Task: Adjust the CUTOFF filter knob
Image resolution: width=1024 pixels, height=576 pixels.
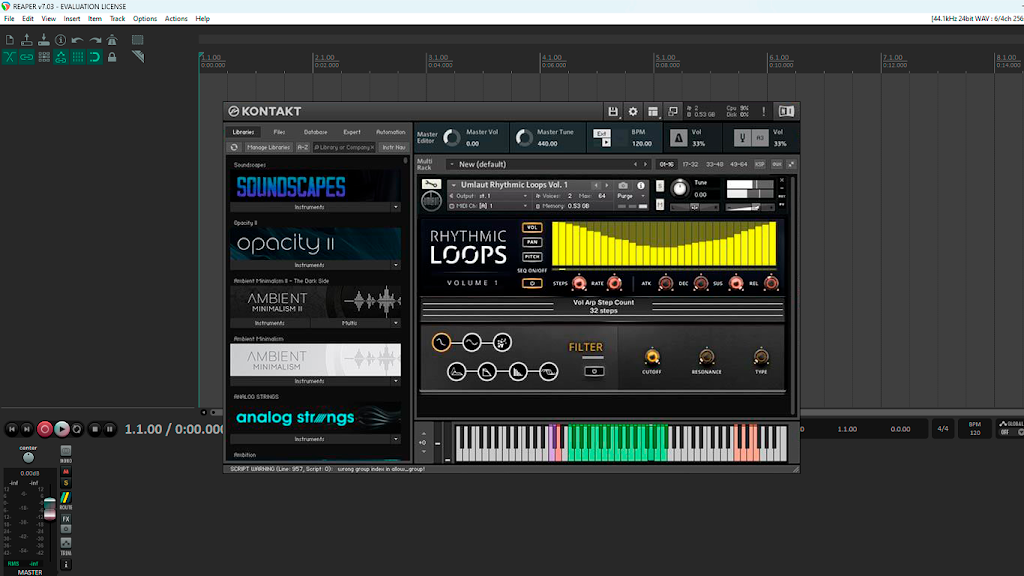Action: [x=652, y=357]
